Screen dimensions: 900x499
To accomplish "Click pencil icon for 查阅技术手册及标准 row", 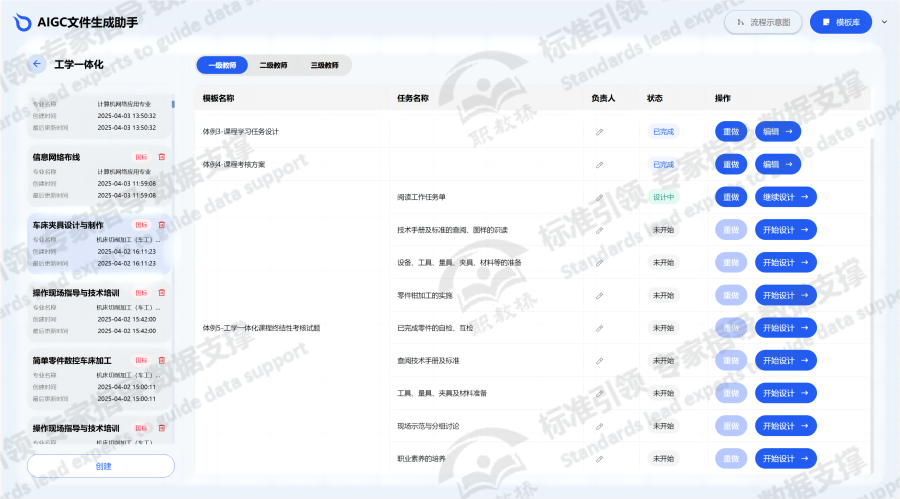I will (x=600, y=361).
